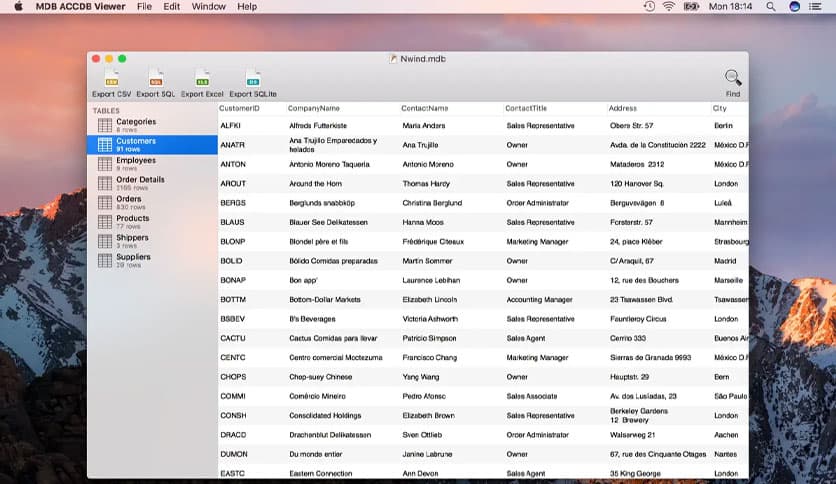Click the Wi-Fi status icon

pos(669,6)
